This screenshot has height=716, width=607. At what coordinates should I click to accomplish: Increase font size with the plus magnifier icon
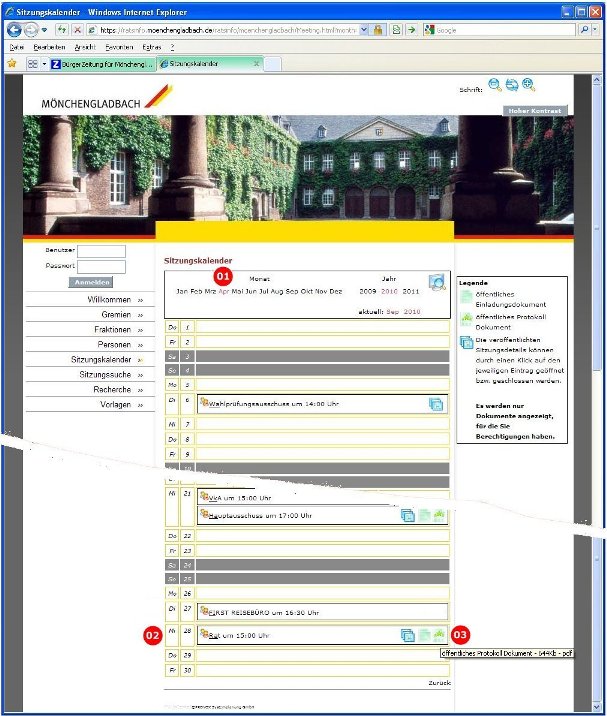pos(529,85)
